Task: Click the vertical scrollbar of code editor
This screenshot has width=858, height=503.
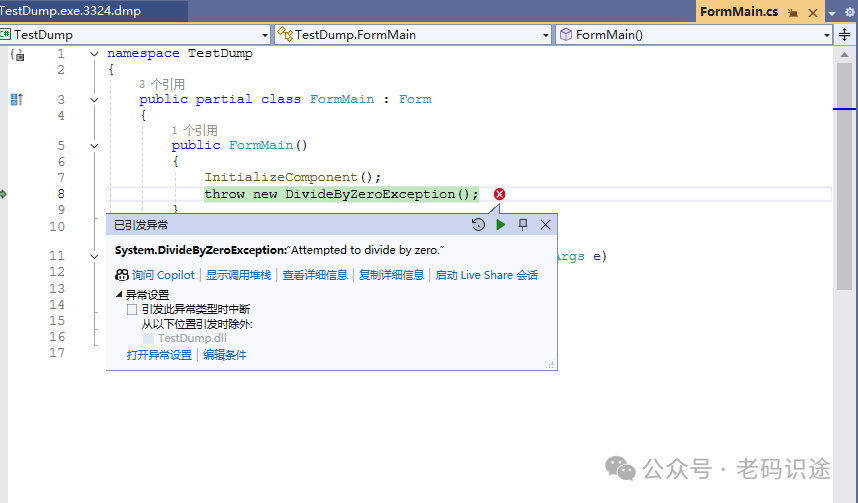Action: click(x=845, y=250)
